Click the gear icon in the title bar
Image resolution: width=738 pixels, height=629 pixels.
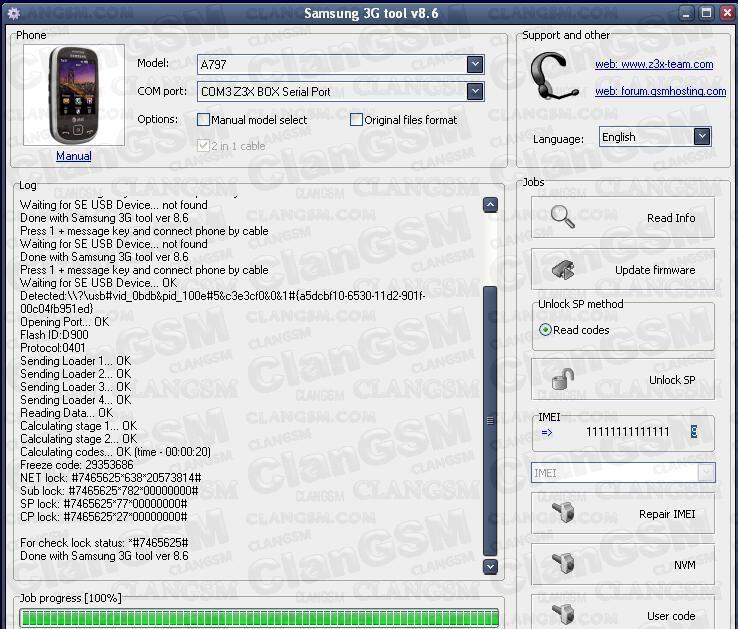click(14, 13)
